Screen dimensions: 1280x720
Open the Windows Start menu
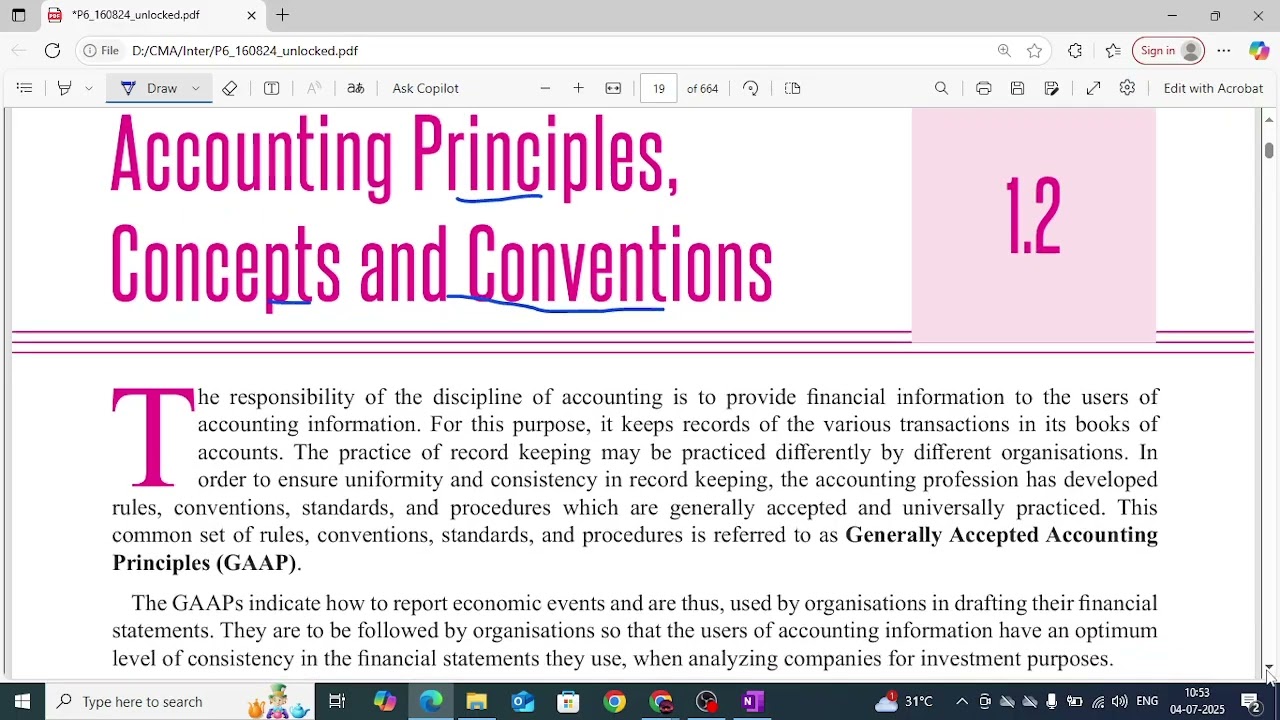(22, 702)
